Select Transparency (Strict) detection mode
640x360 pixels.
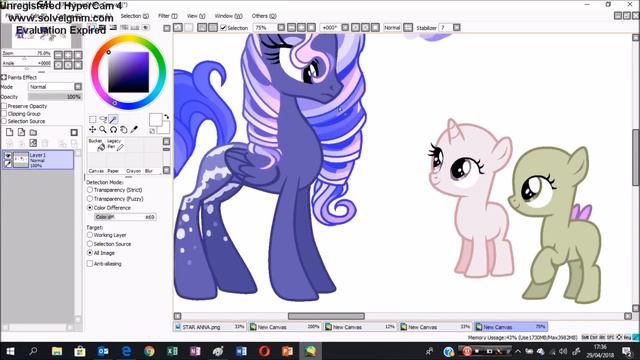point(90,190)
